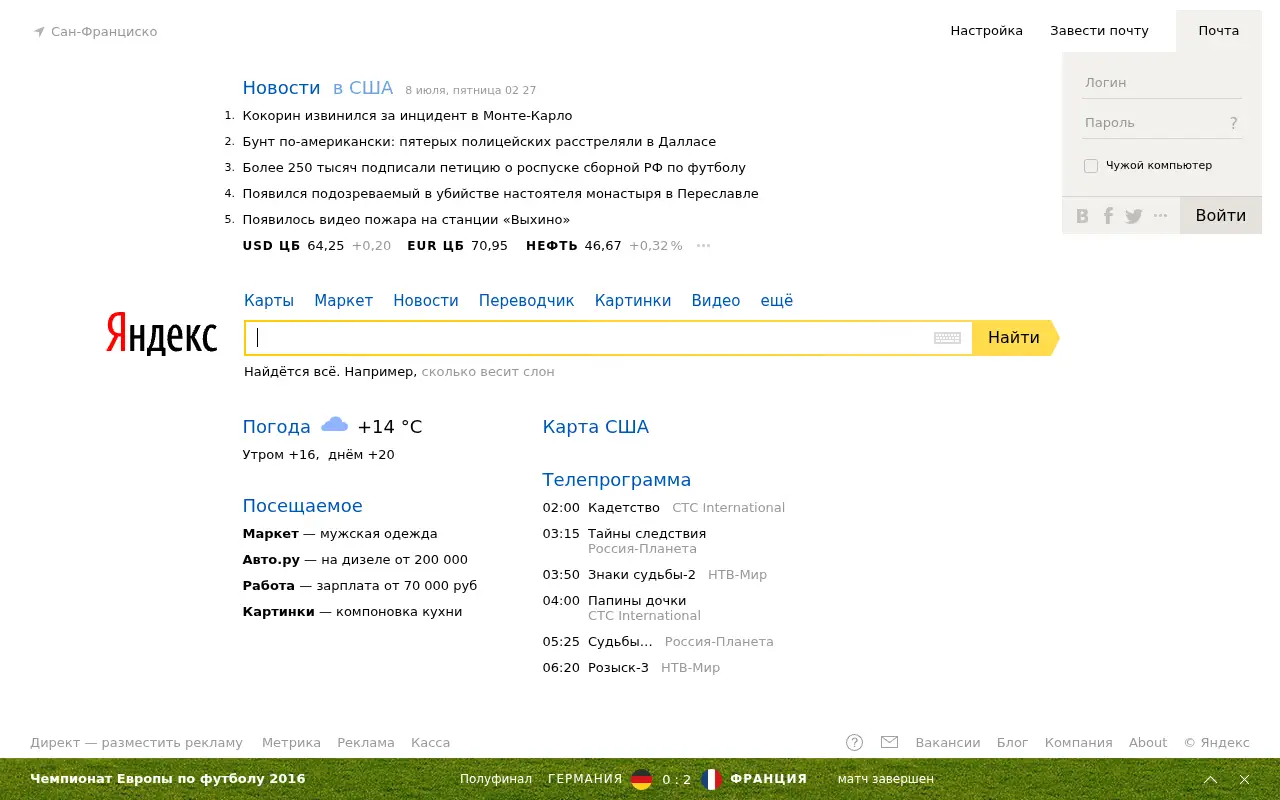Image resolution: width=1280 pixels, height=800 pixels.
Task: Open help question mark icon in footer
Action: 854,742
